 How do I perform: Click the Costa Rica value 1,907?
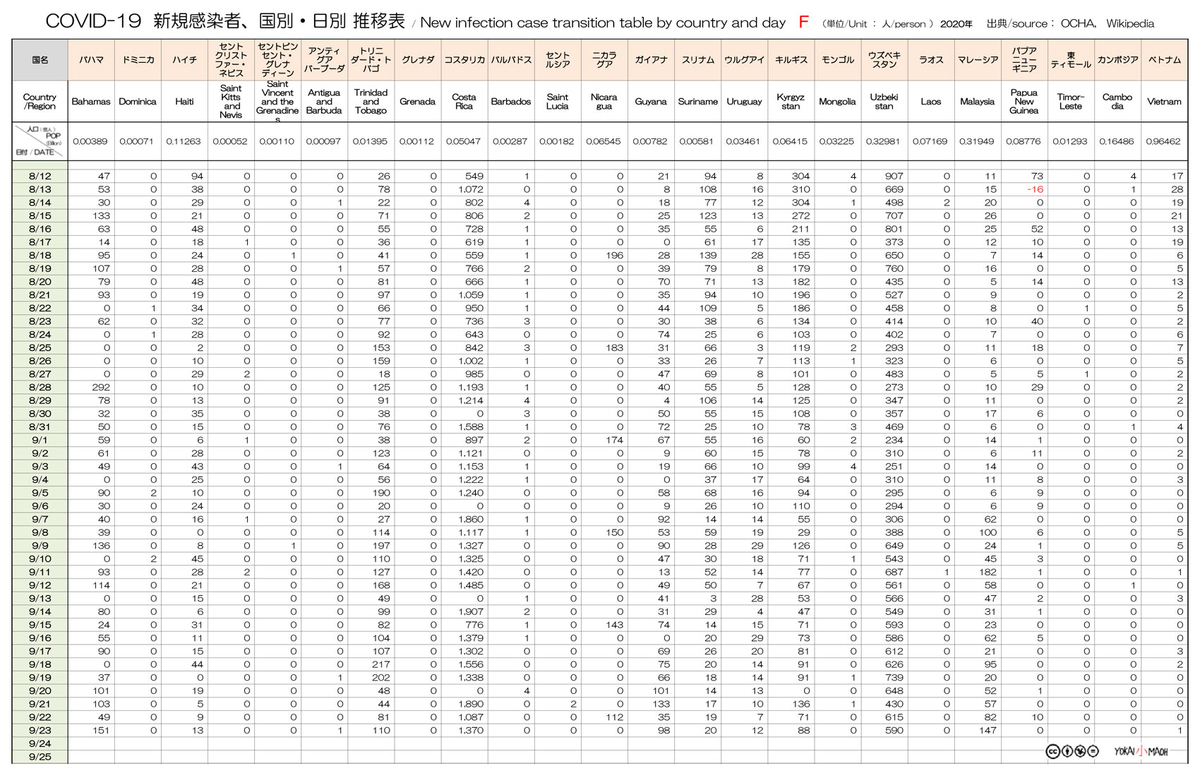tap(470, 610)
